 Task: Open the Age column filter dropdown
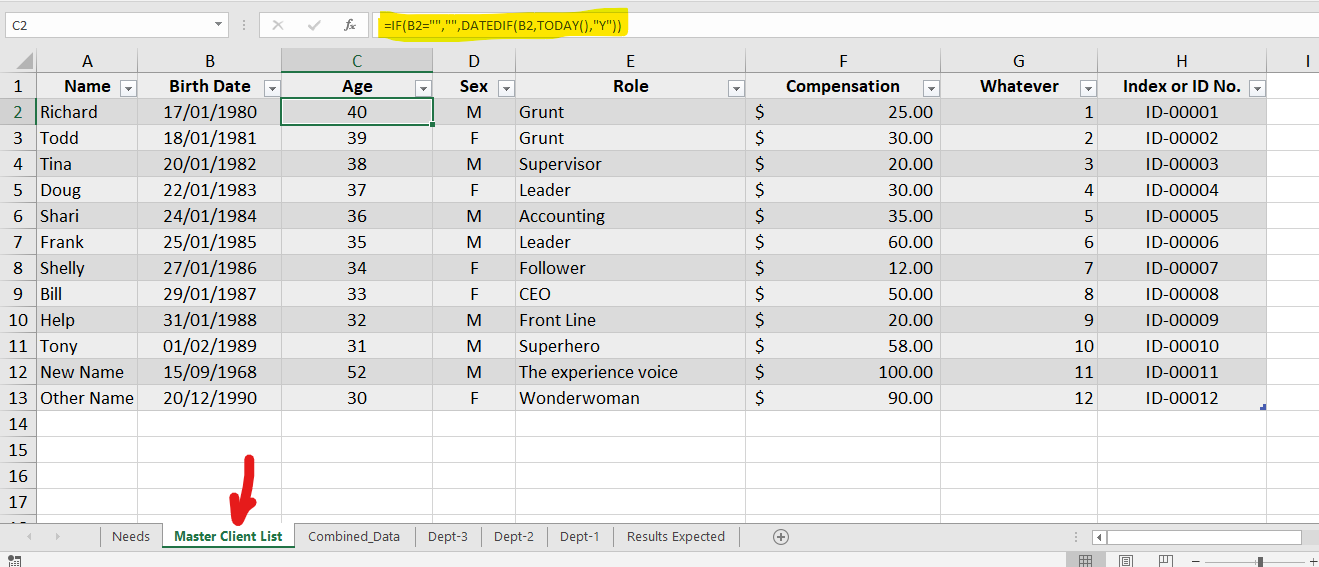click(423, 88)
